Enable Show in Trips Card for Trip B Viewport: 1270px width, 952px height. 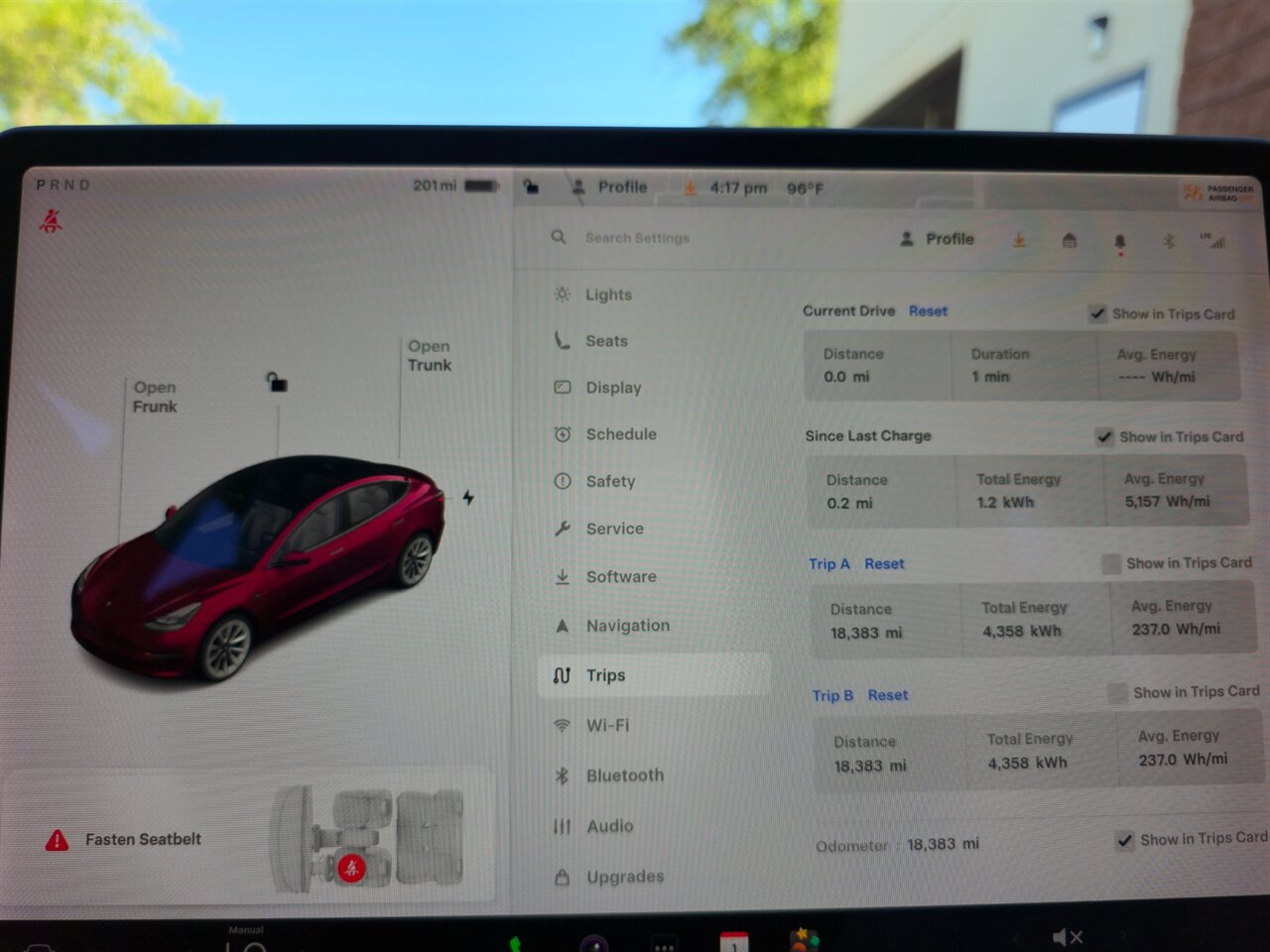[x=1117, y=692]
